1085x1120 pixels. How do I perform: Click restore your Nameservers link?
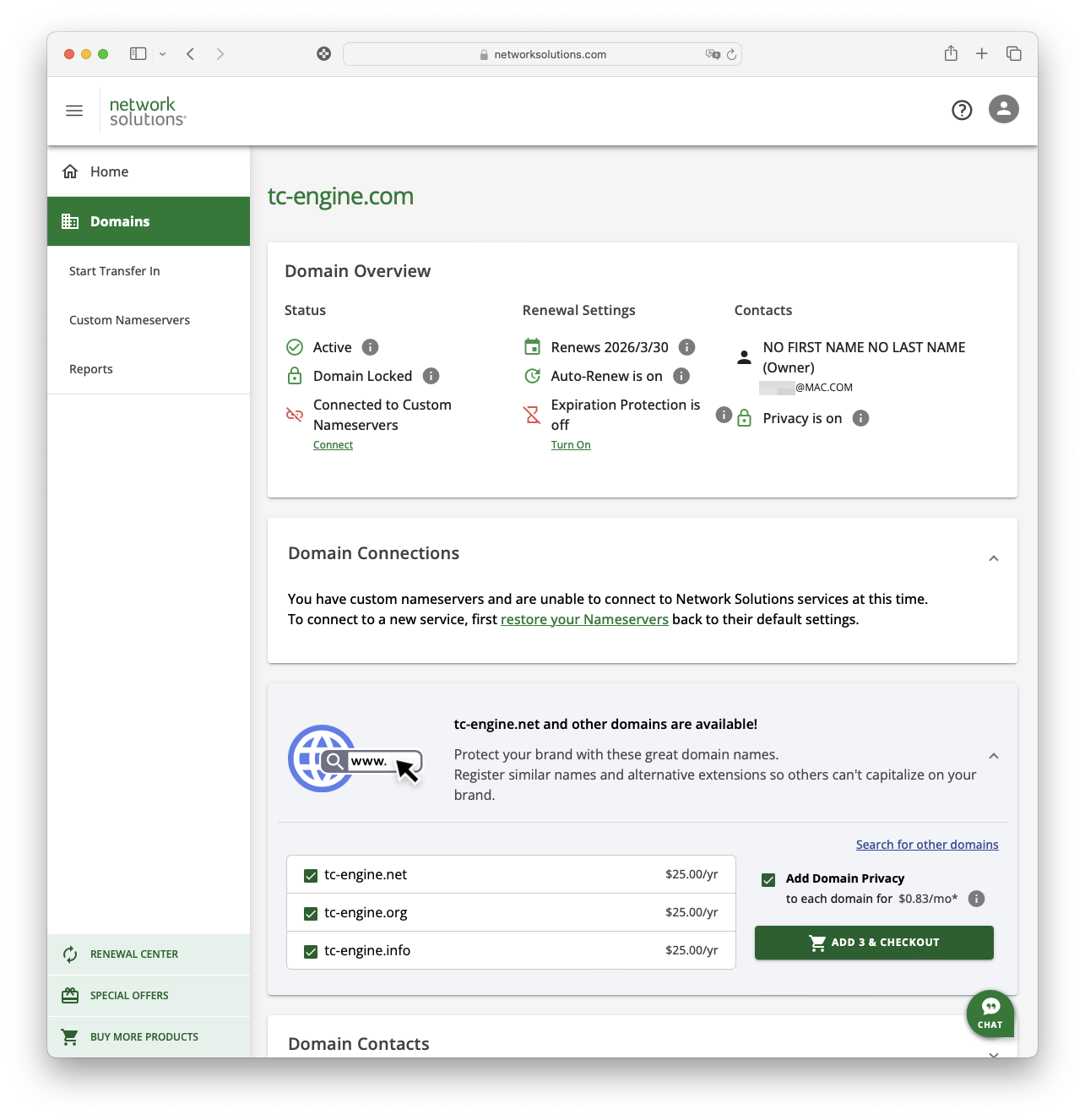point(584,619)
